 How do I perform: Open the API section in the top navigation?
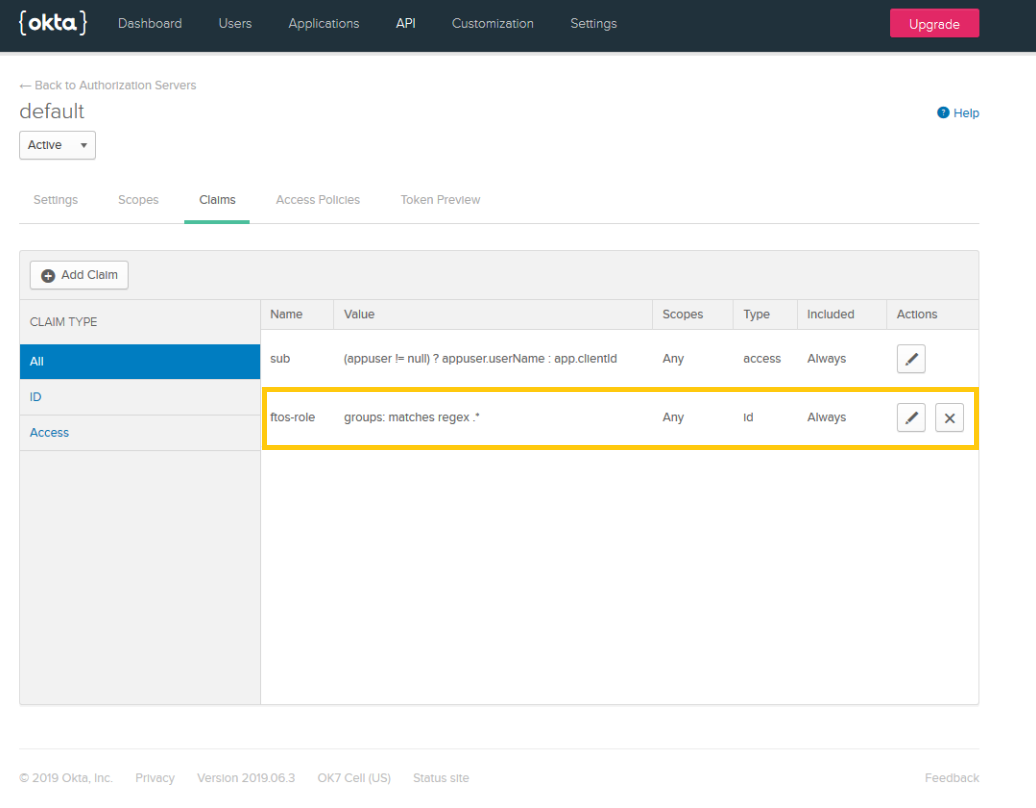pos(405,23)
